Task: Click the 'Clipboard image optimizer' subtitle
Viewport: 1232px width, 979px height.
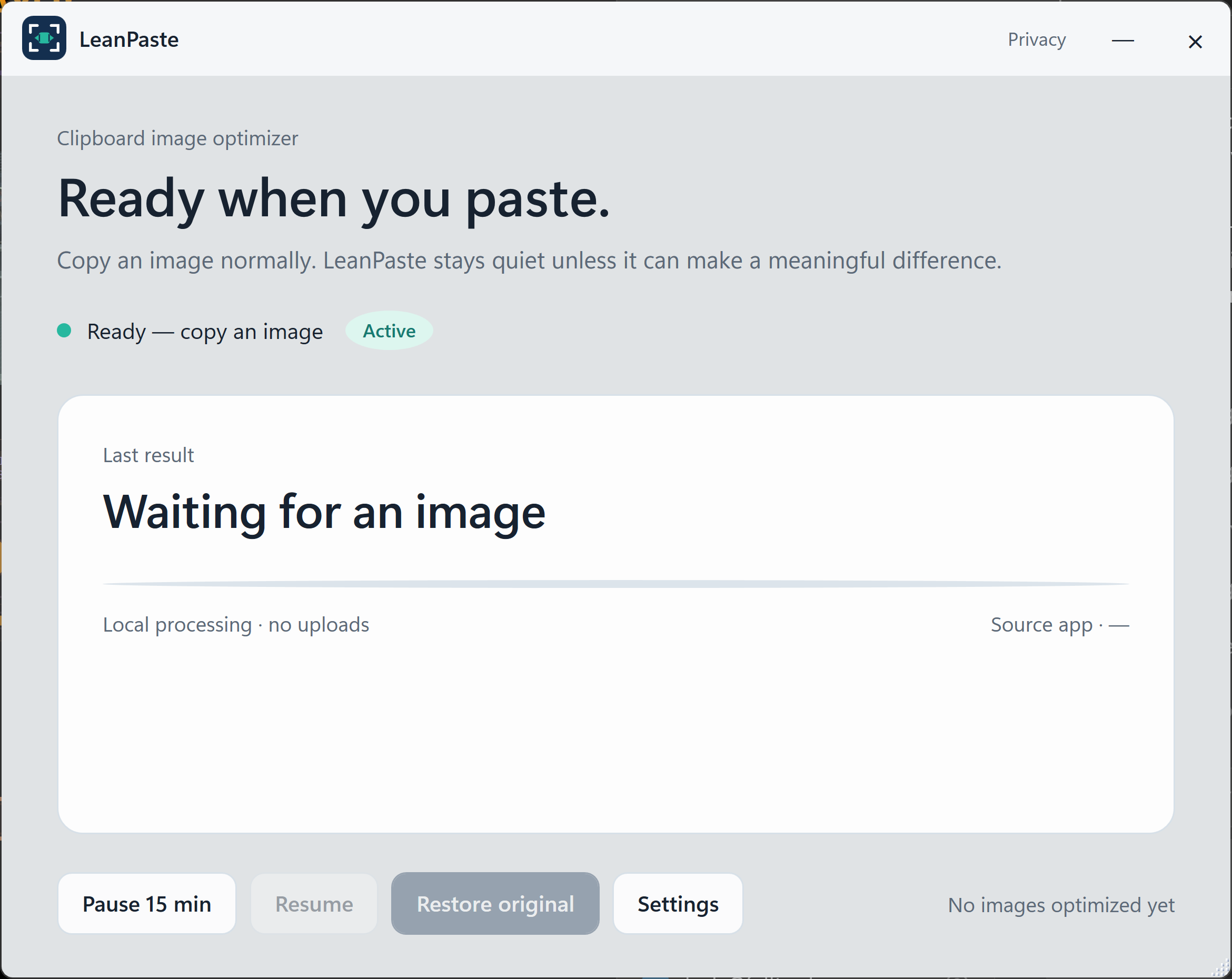Action: pyautogui.click(x=177, y=138)
